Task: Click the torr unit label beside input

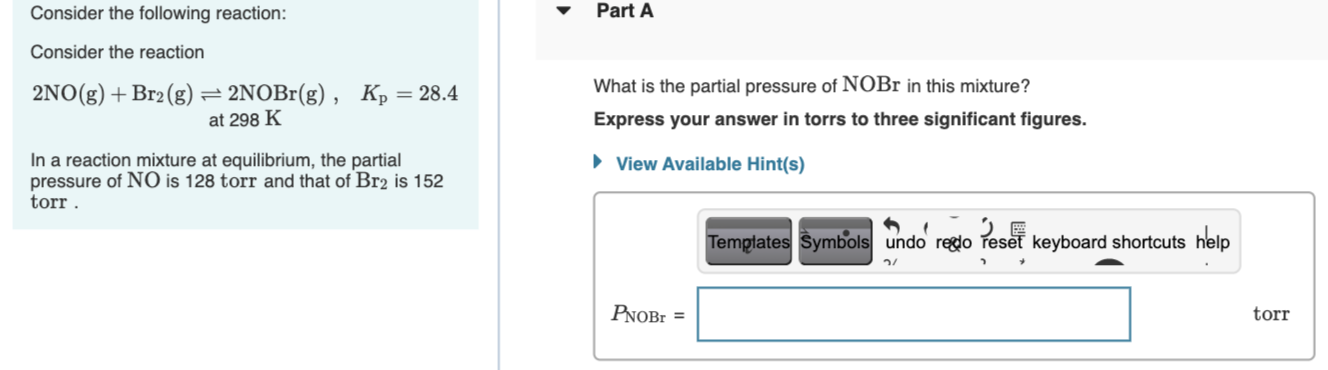Action: (x=1271, y=314)
